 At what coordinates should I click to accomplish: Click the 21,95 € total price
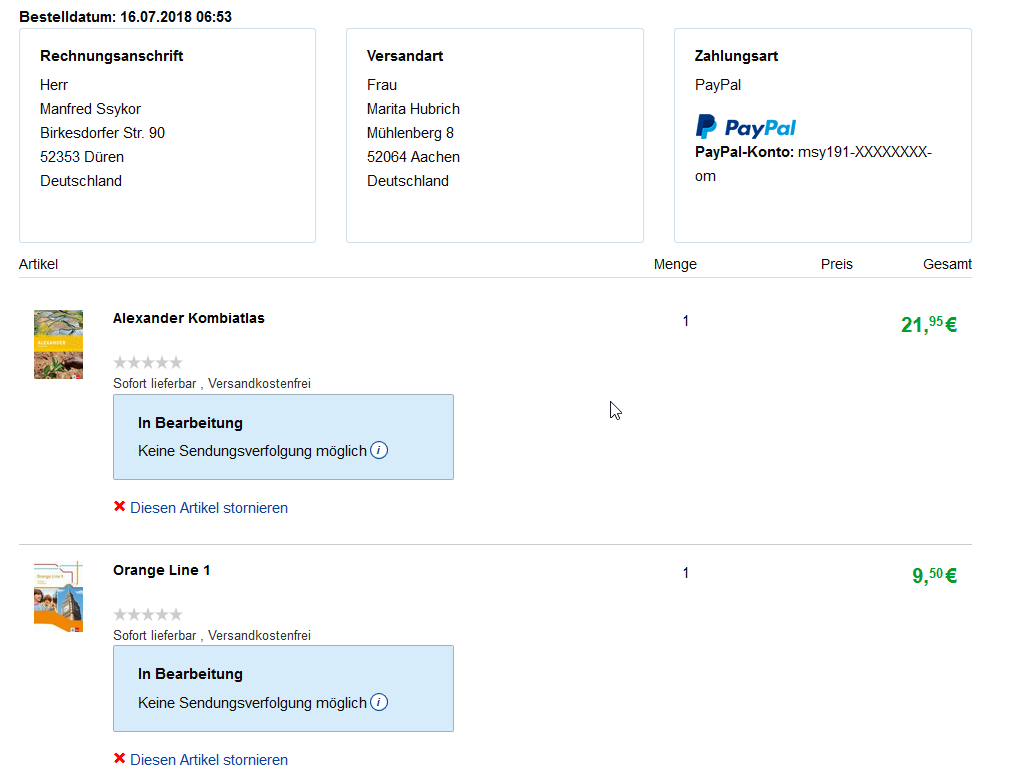click(929, 324)
